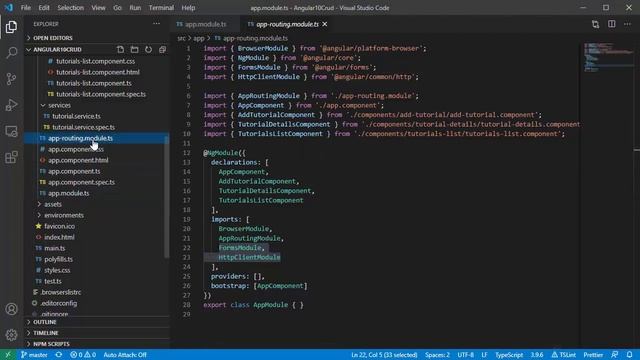
Task: Open the Terminal menu
Action: click(x=161, y=8)
